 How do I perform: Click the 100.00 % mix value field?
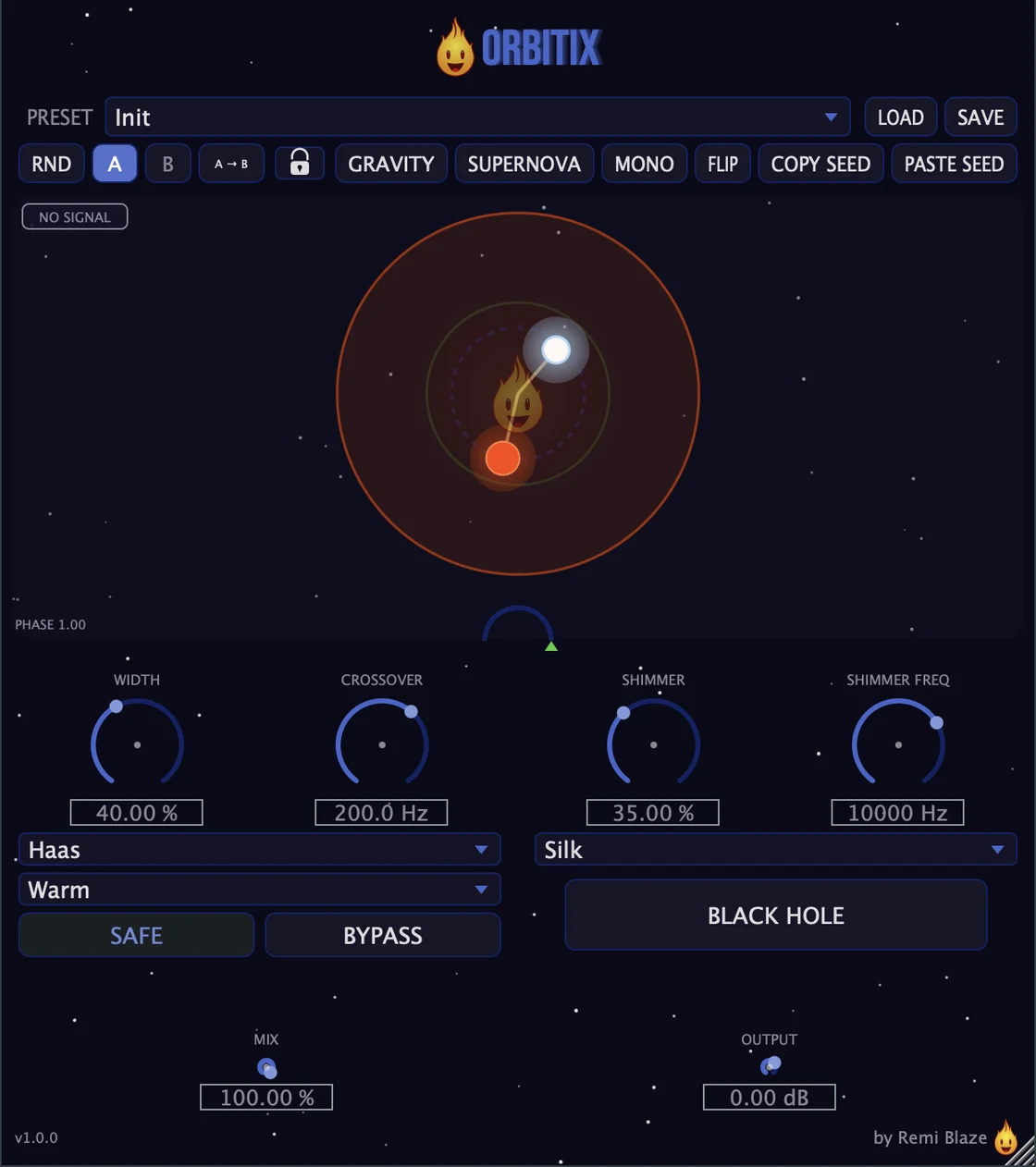coord(266,1098)
